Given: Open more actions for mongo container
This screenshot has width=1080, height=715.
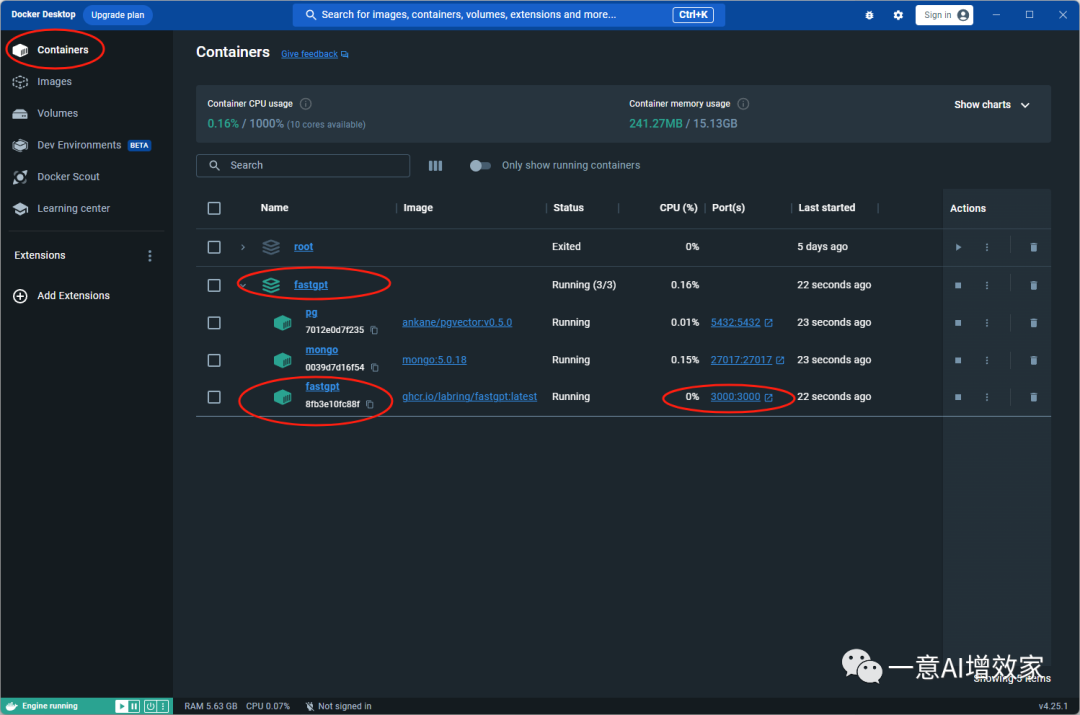Looking at the screenshot, I should [987, 360].
